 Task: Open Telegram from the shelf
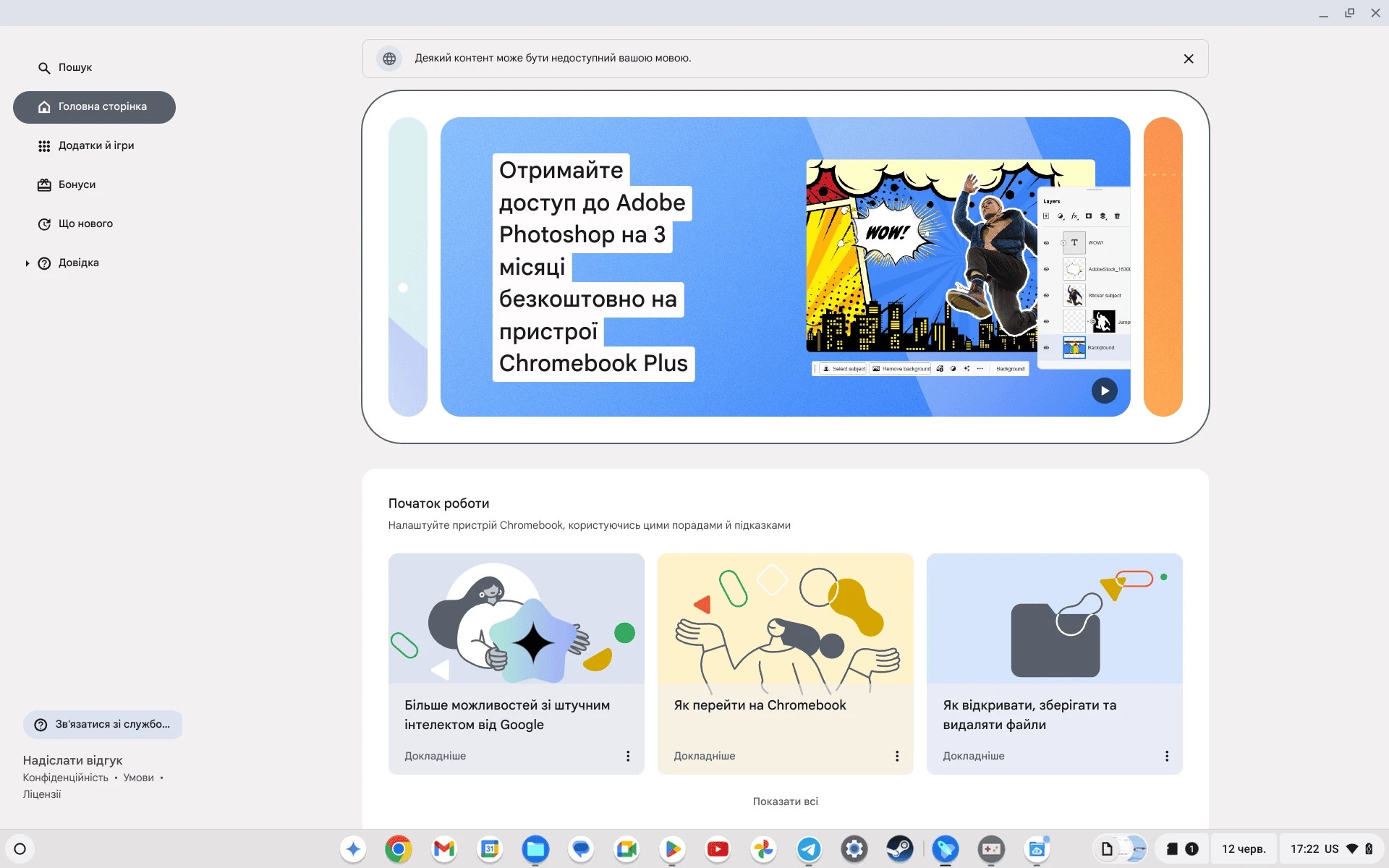809,849
